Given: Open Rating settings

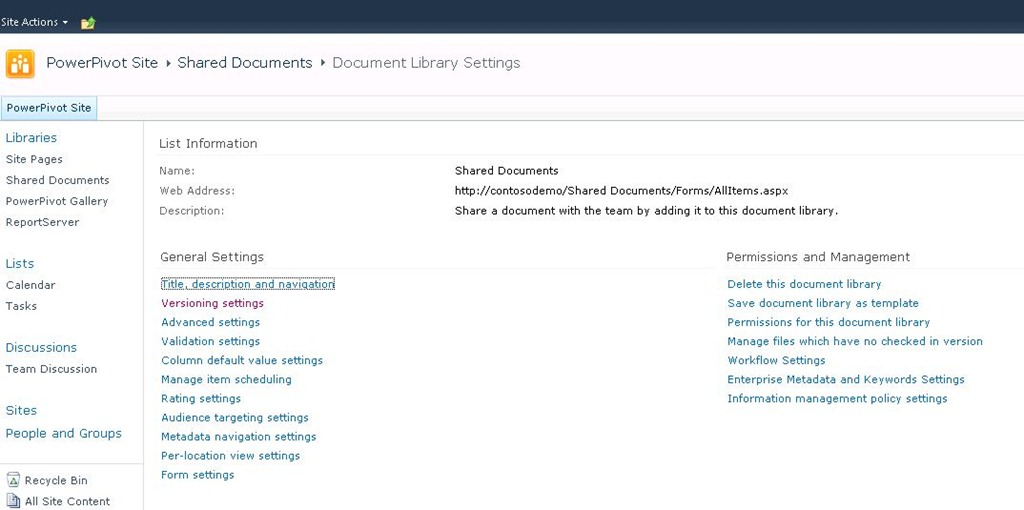Looking at the screenshot, I should (201, 398).
